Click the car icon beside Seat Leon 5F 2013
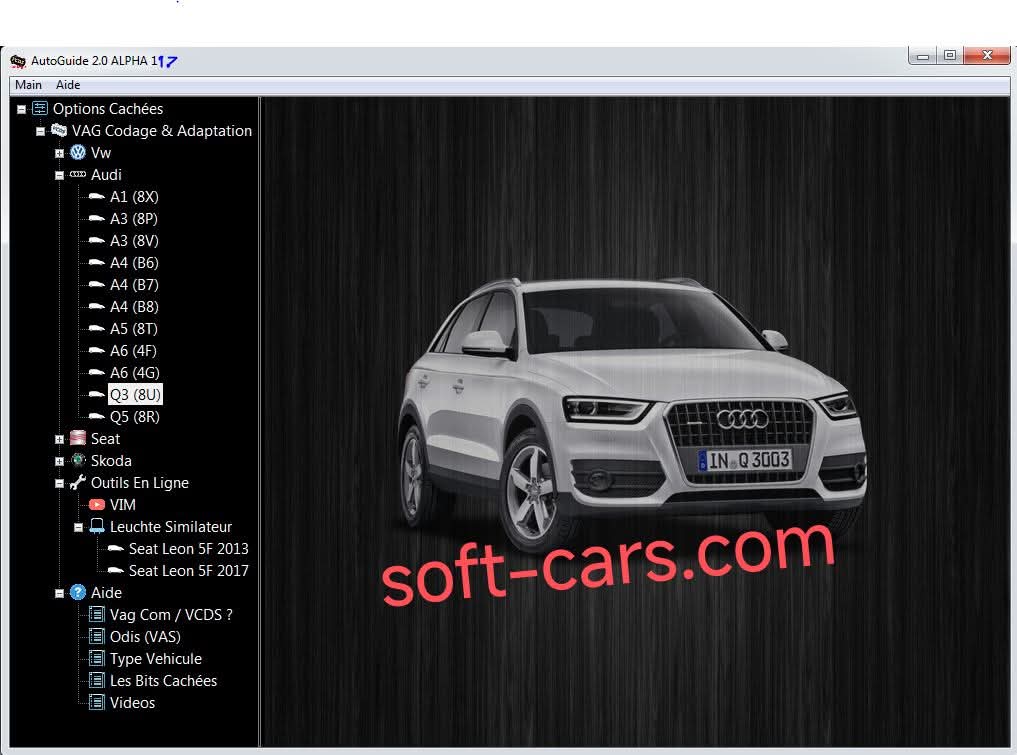This screenshot has height=755, width=1017. (x=115, y=549)
